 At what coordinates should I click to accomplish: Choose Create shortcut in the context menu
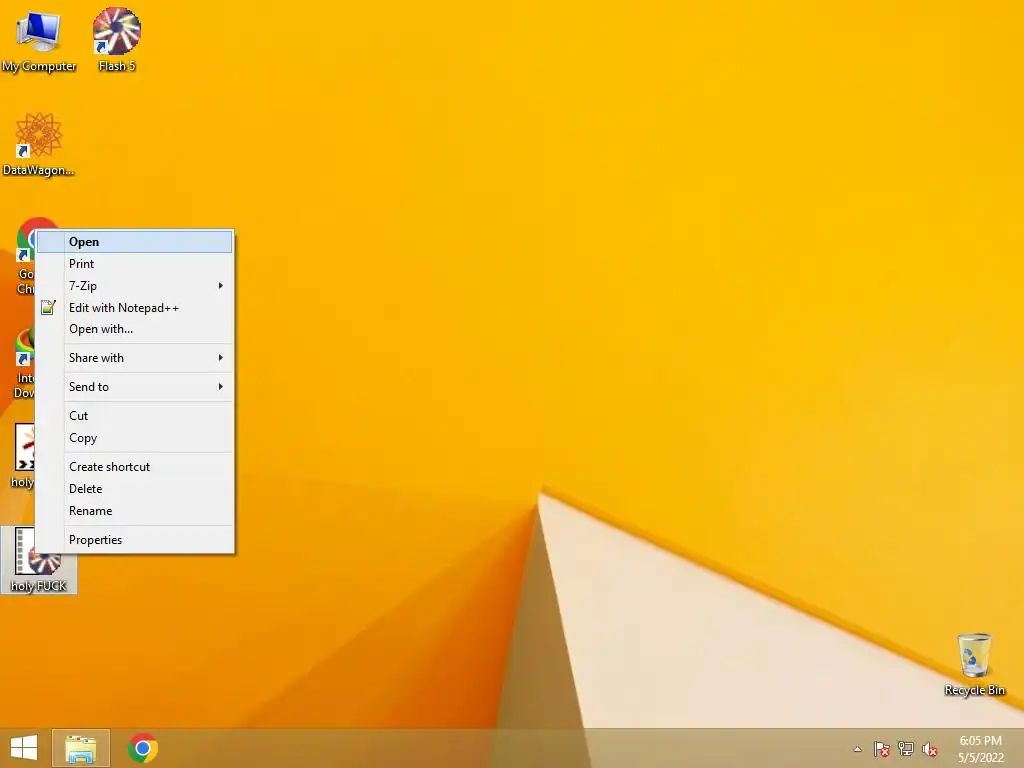click(x=135, y=467)
